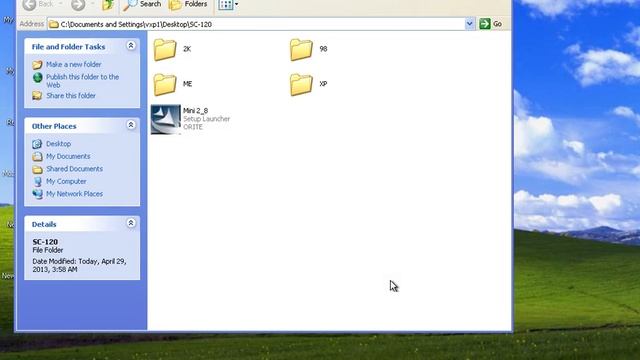Open the 2K folder
Screen dimensions: 640x360
pos(165,49)
